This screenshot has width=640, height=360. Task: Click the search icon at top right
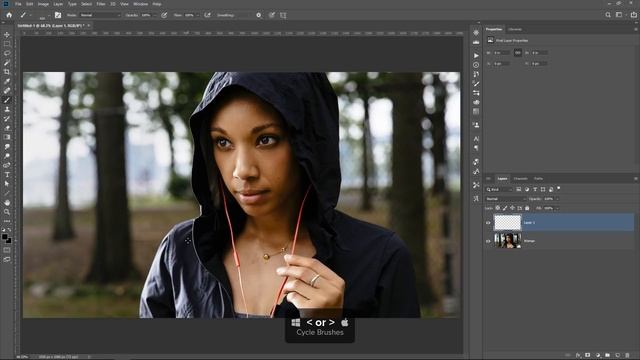608,15
